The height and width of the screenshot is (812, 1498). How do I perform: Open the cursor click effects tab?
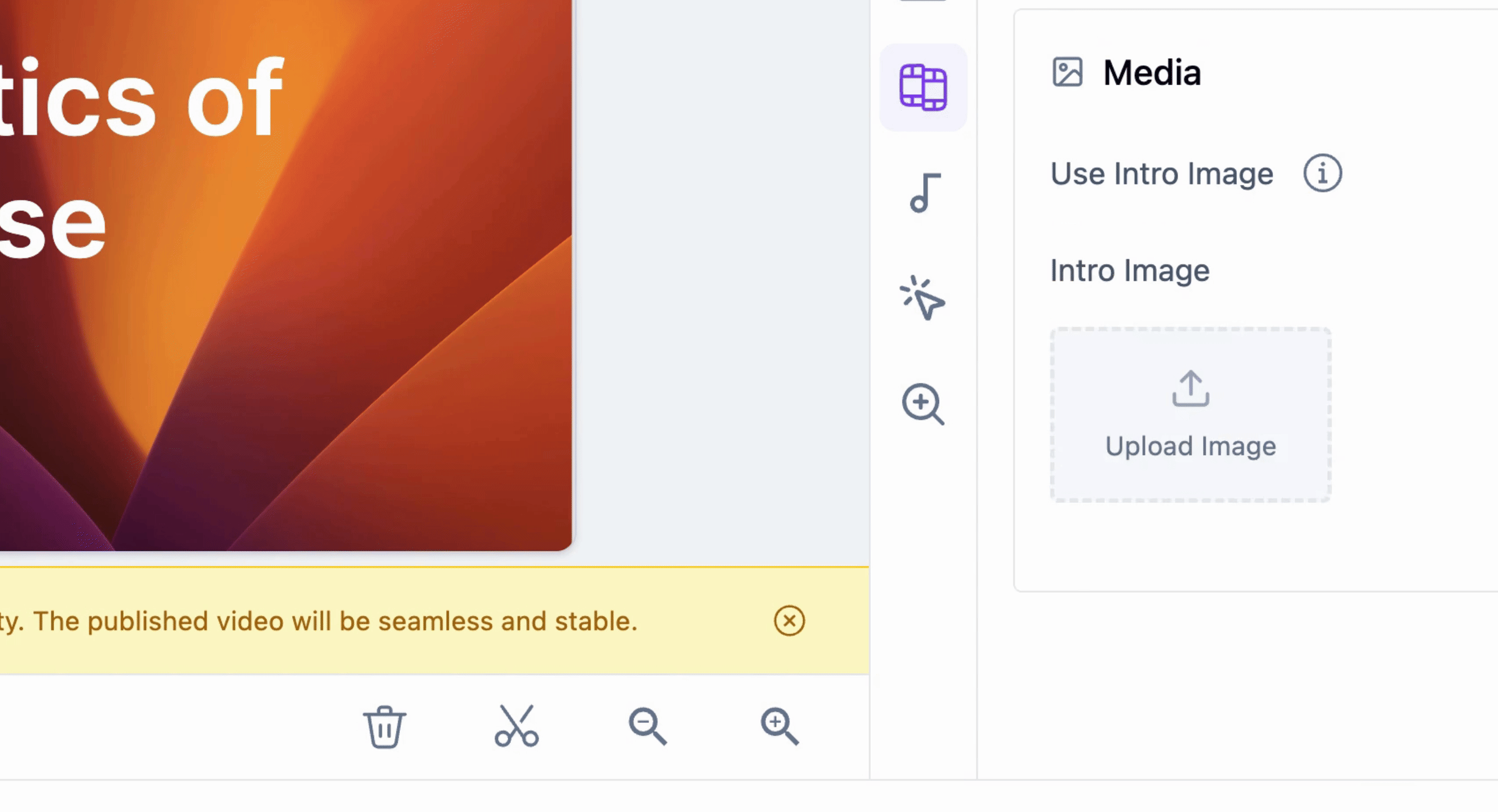pyautogui.click(x=923, y=298)
